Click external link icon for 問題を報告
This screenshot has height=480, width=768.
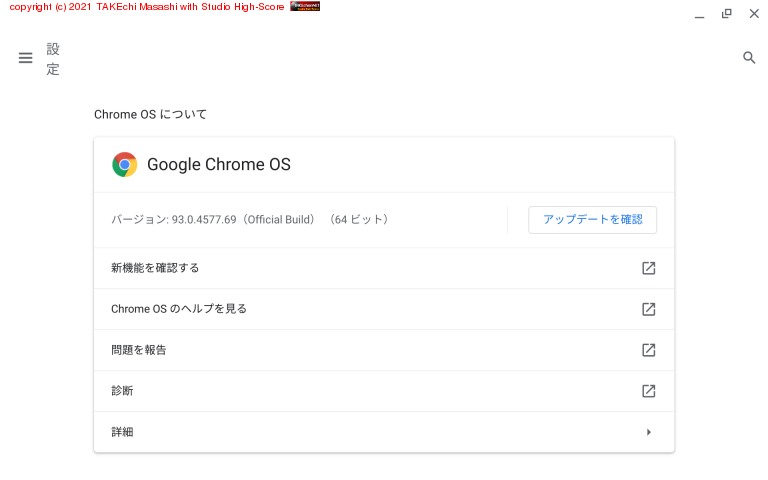coord(648,350)
